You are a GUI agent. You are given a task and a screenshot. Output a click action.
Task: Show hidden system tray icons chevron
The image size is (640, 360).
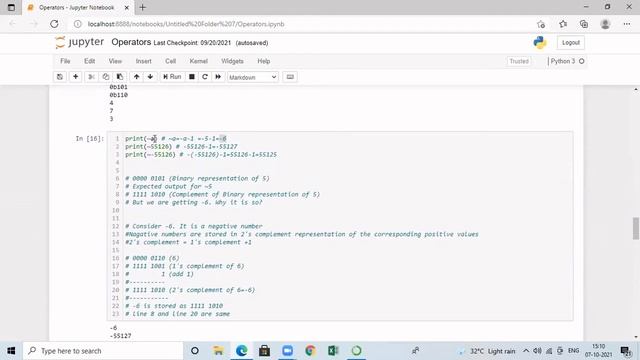[526, 351]
